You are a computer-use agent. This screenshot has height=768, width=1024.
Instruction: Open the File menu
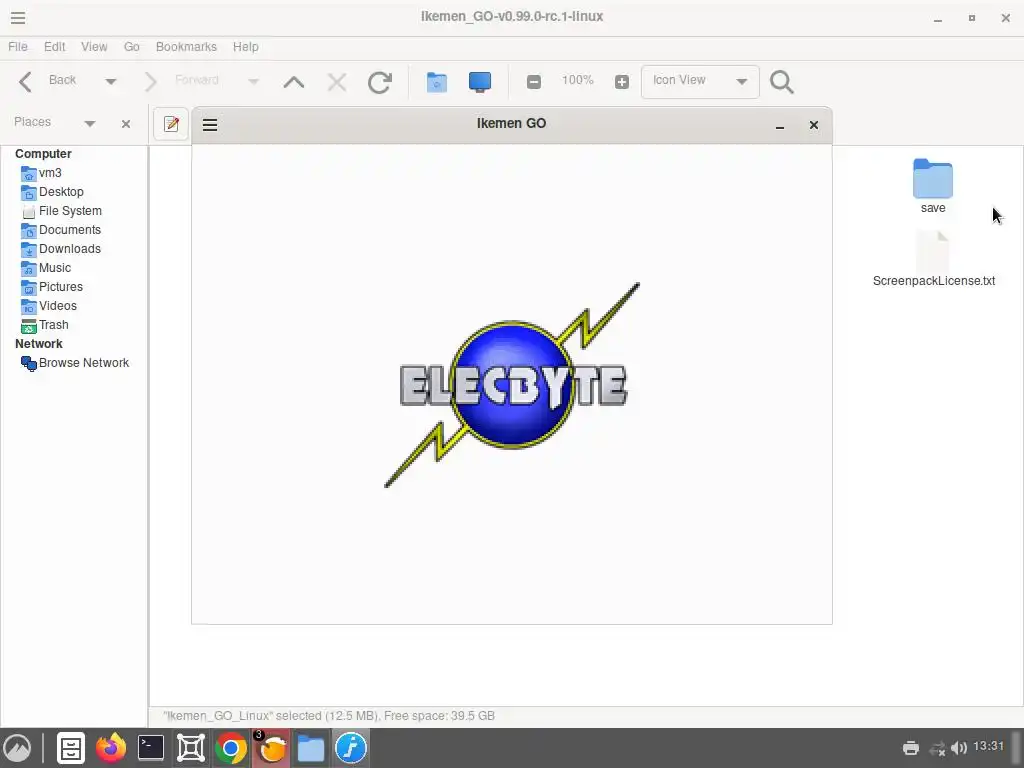tap(18, 47)
